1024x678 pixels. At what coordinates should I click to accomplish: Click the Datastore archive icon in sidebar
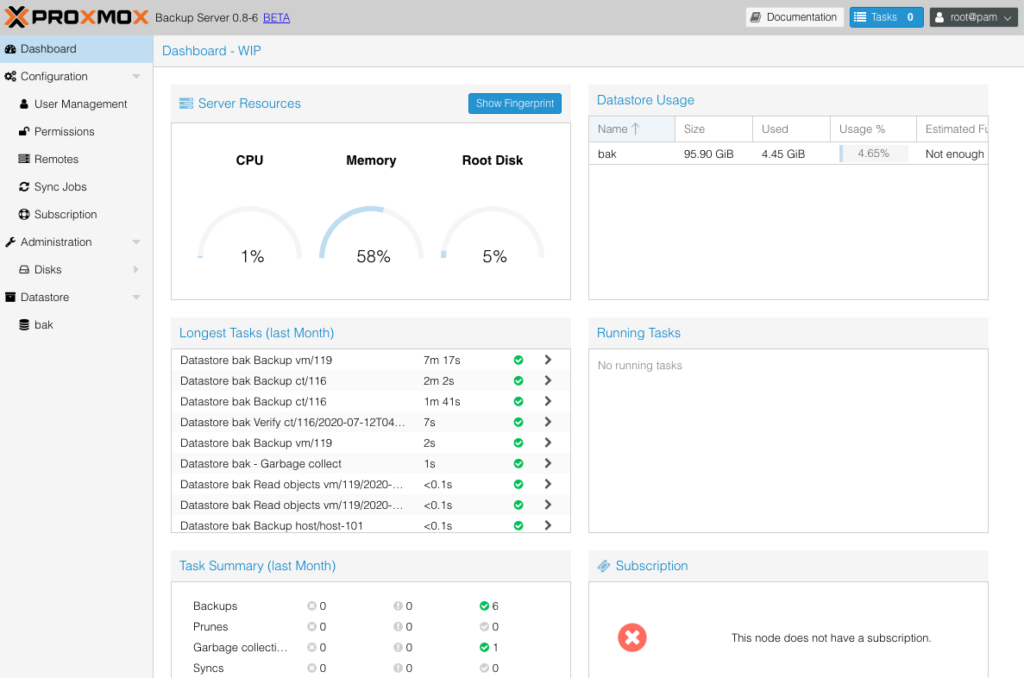coord(10,297)
